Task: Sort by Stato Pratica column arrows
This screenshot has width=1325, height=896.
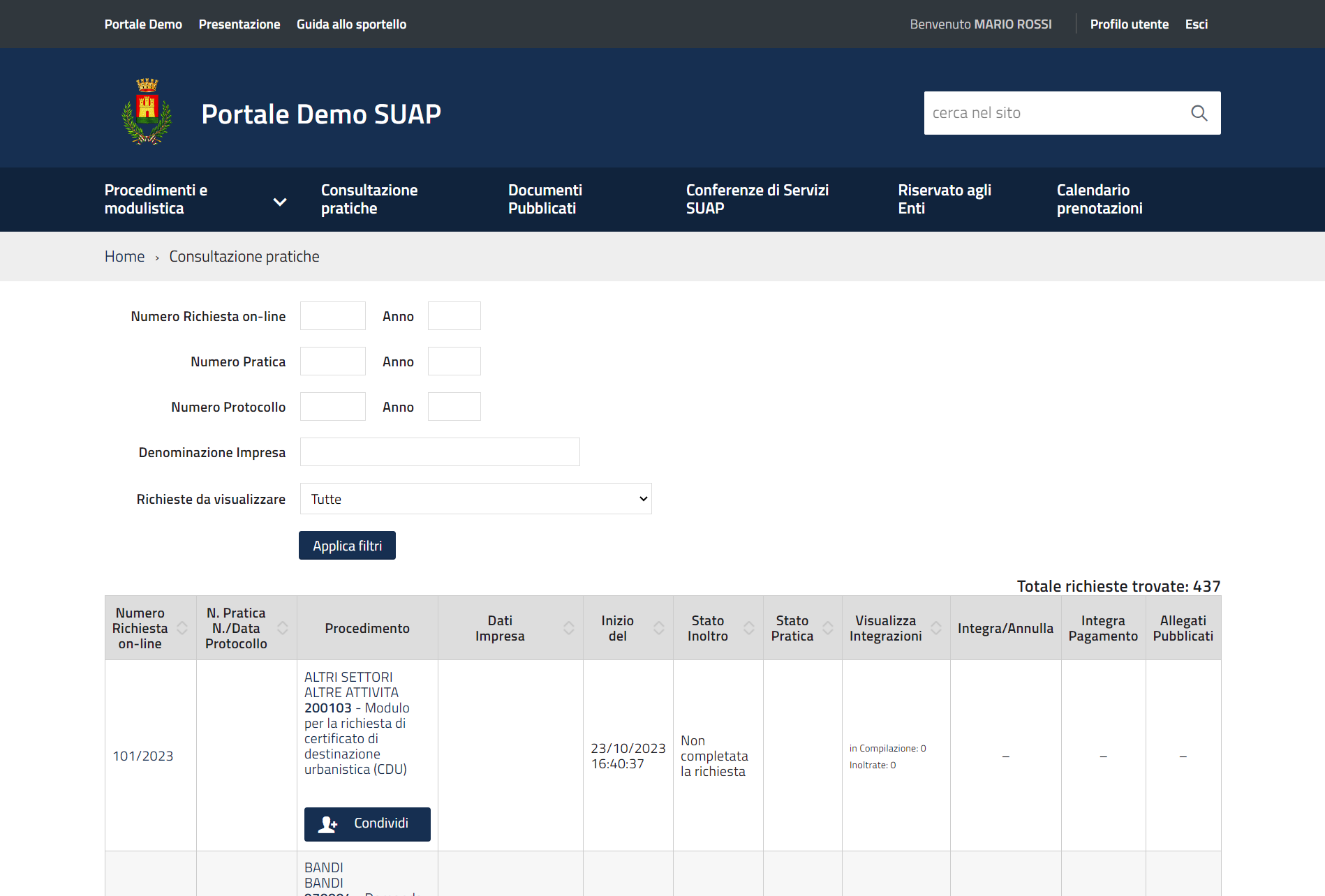Action: [x=828, y=628]
